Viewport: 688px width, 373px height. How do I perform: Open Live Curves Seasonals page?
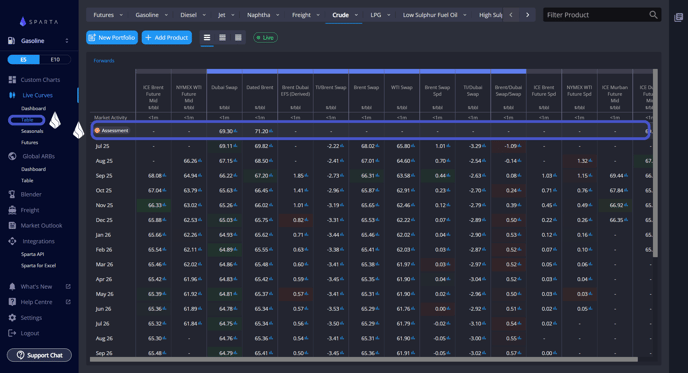click(x=32, y=131)
